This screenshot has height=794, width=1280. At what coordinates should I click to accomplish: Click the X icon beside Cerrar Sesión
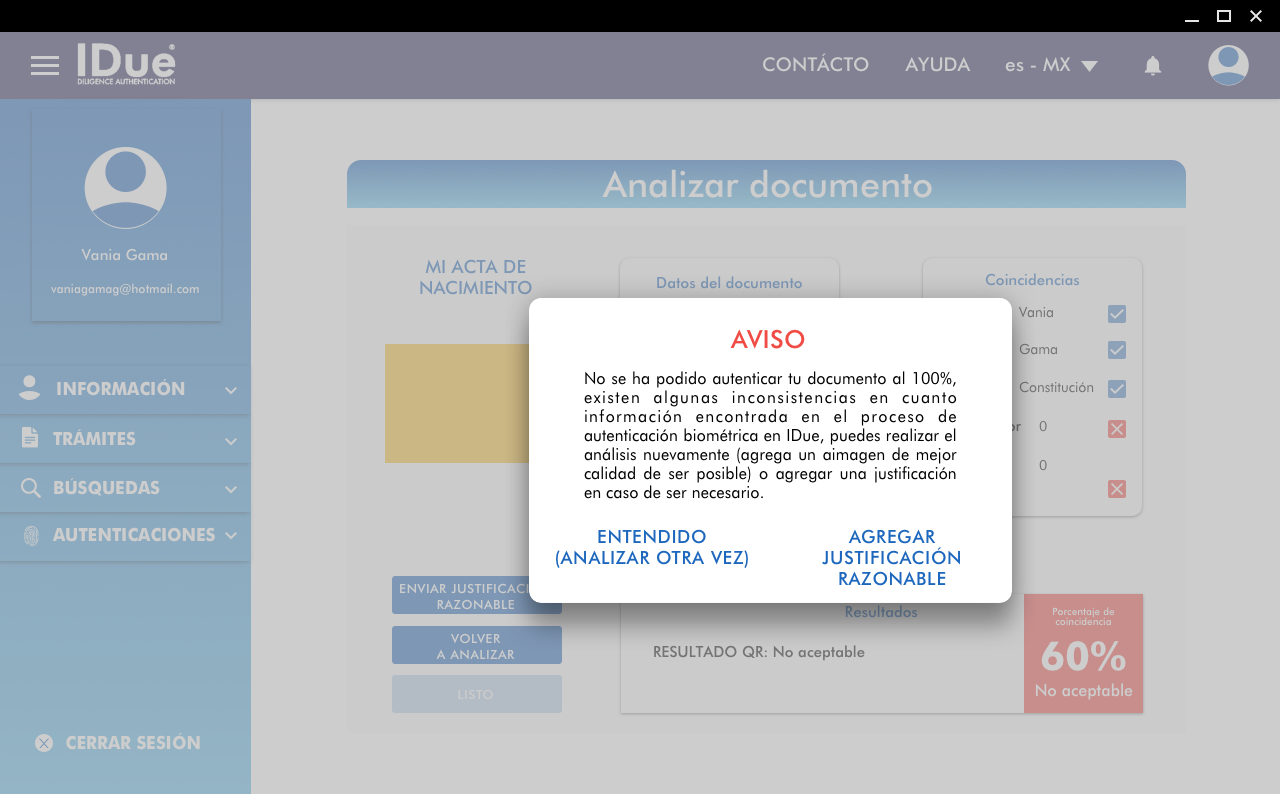point(44,743)
